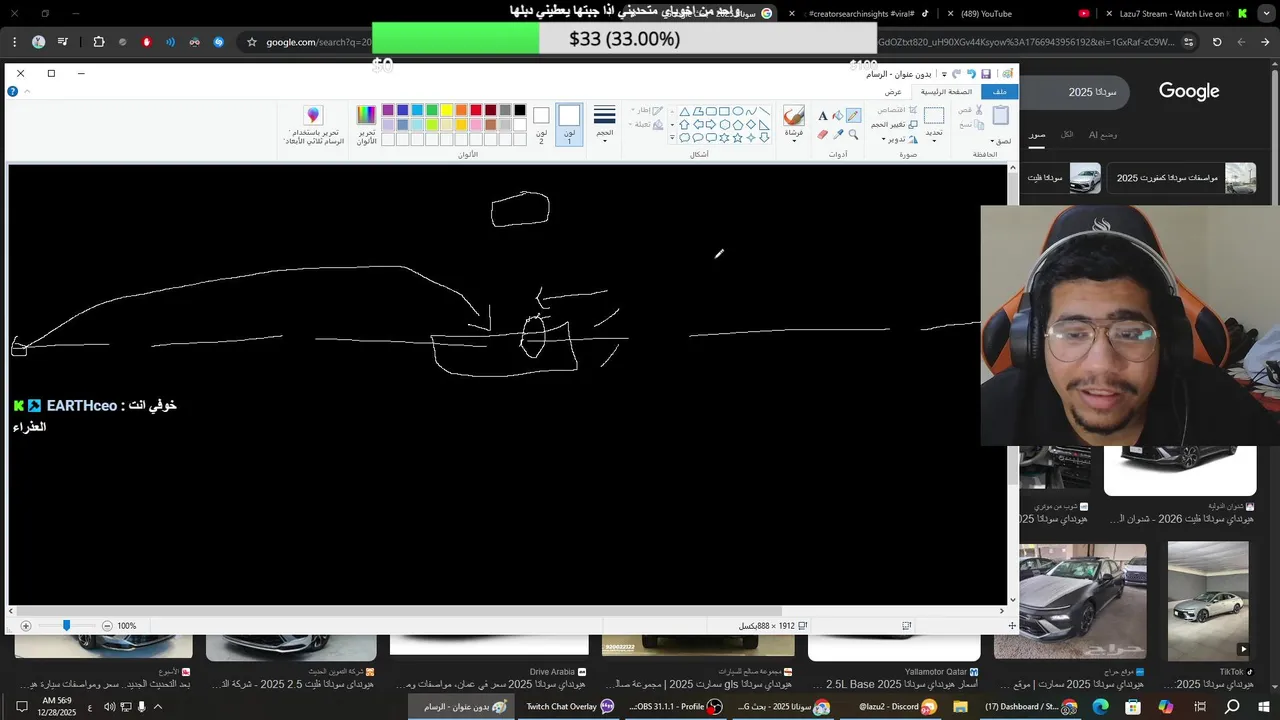The width and height of the screenshot is (1280, 720).
Task: Click the Save icon in Paint title bar
Action: 986,74
